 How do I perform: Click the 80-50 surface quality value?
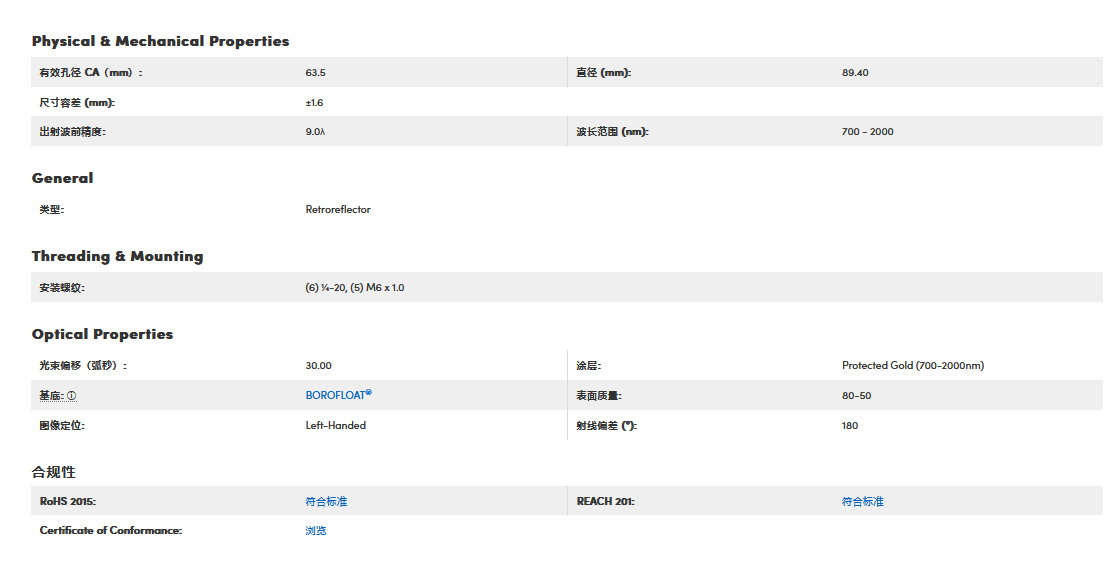(x=856, y=396)
